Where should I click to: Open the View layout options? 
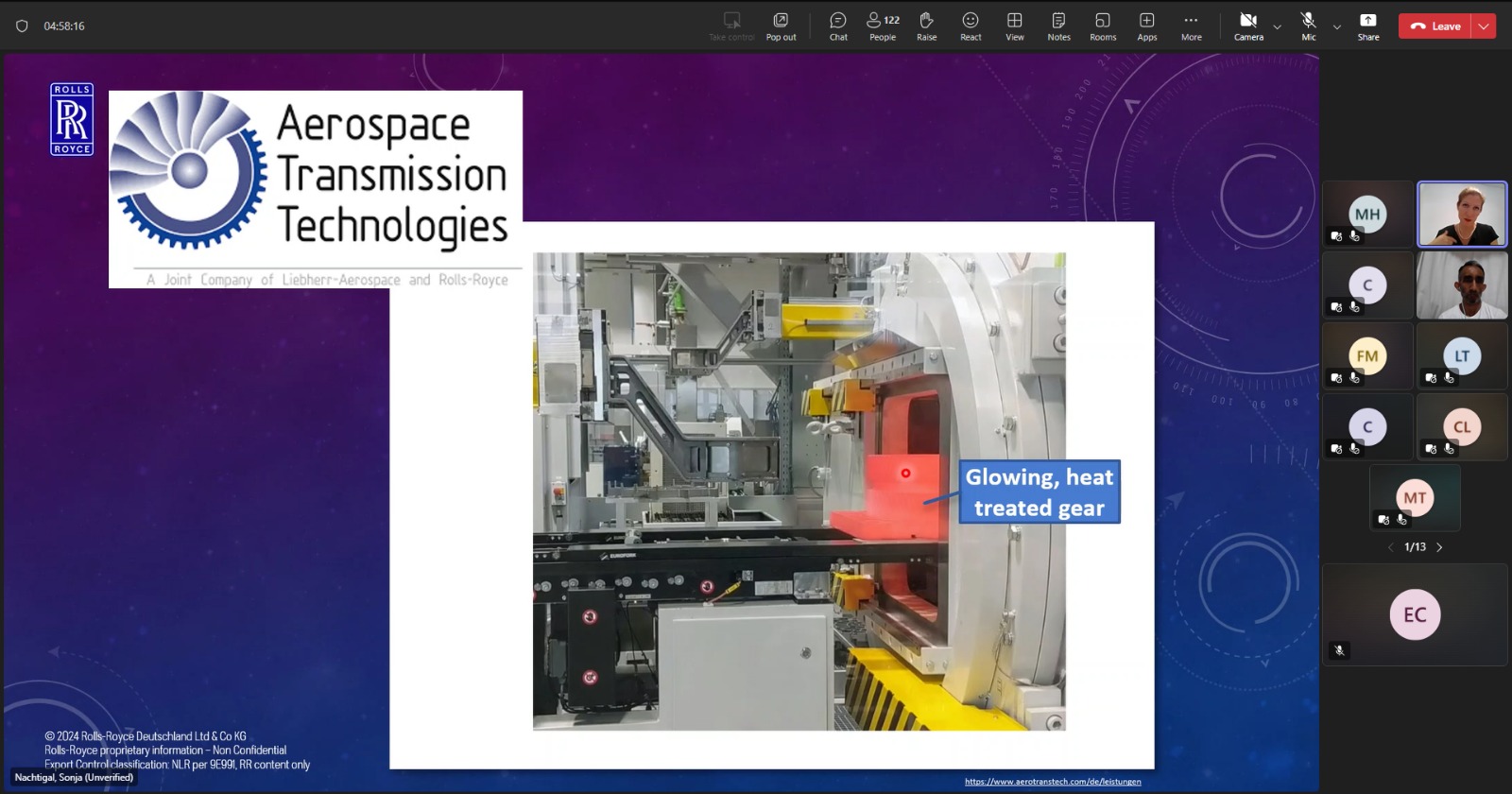(1014, 26)
